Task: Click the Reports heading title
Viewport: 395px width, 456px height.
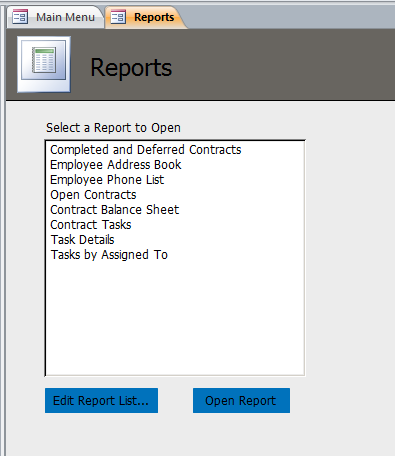Action: (131, 68)
